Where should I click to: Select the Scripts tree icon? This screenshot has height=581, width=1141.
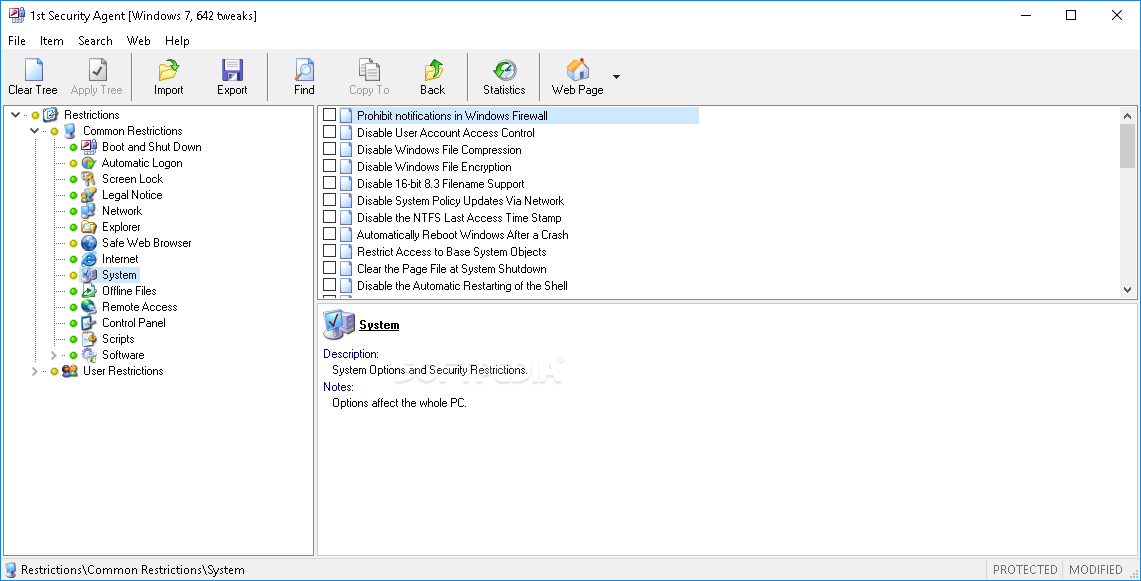point(89,339)
